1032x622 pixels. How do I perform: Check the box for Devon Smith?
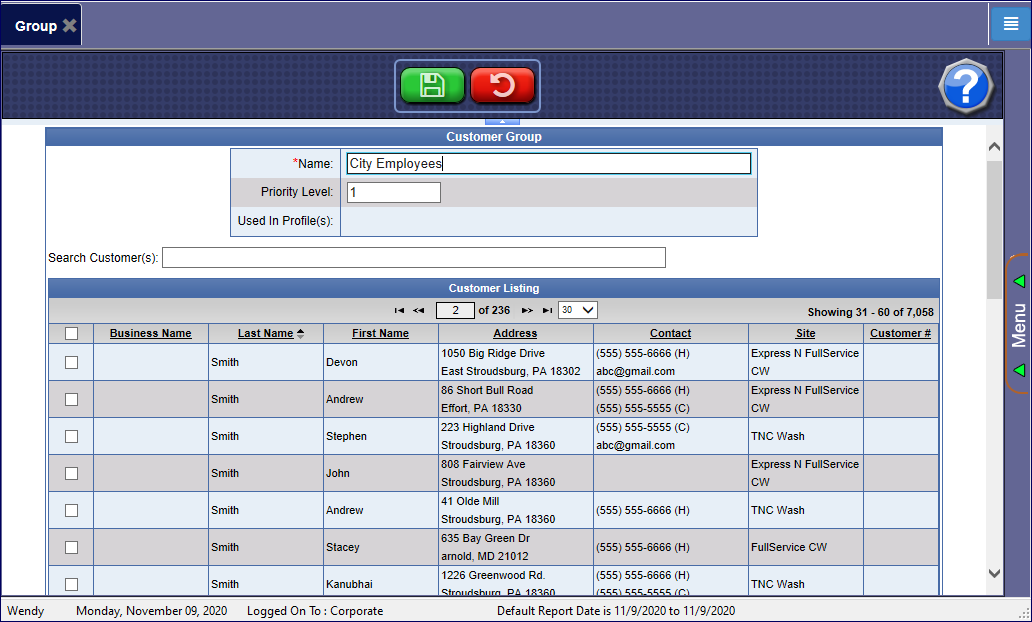pyautogui.click(x=71, y=362)
